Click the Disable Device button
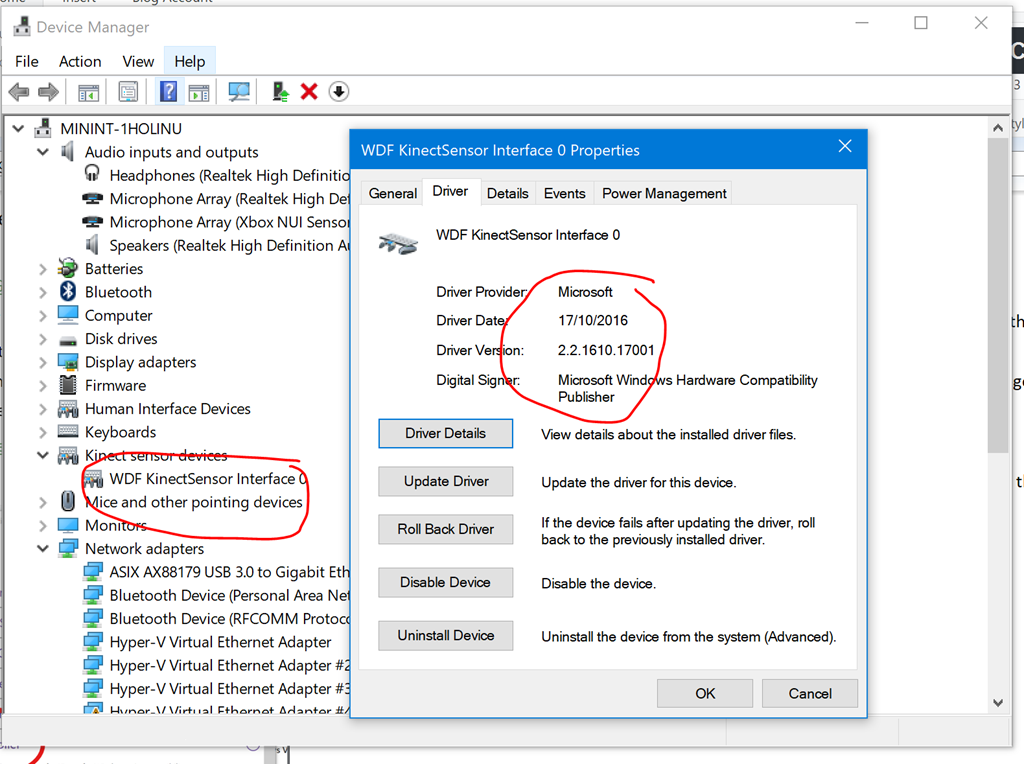1024x764 pixels. 445,582
